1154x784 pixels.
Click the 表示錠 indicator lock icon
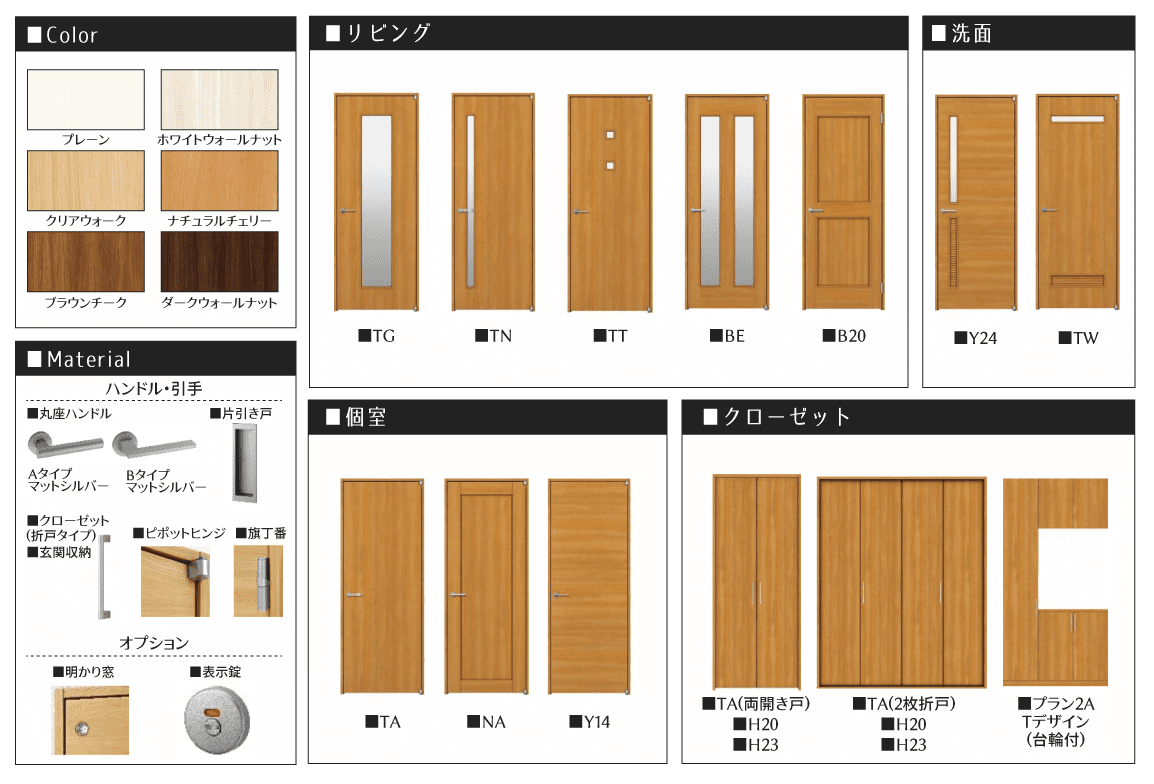click(x=217, y=721)
